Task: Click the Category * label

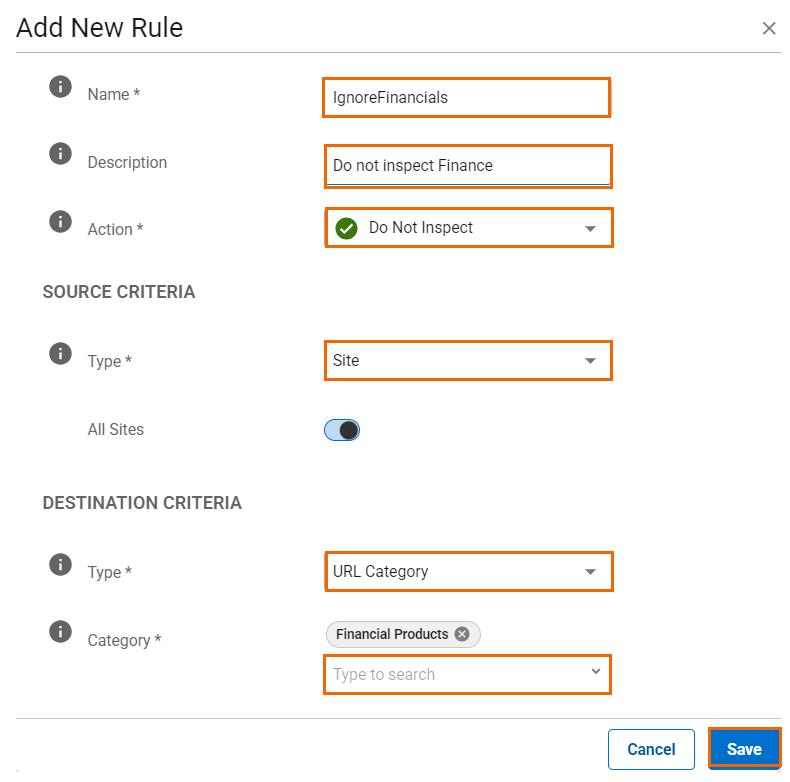Action: (124, 640)
